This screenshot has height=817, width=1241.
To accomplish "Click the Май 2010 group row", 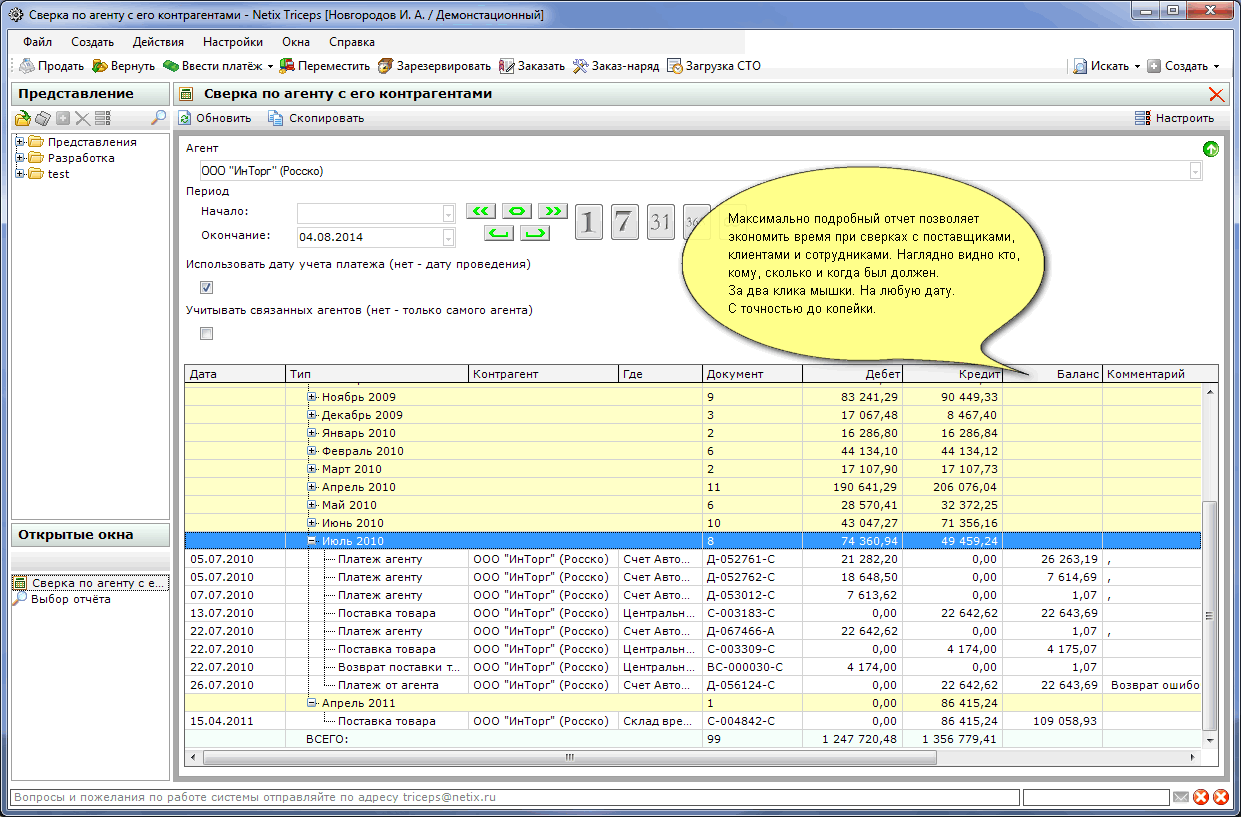I will (694, 505).
